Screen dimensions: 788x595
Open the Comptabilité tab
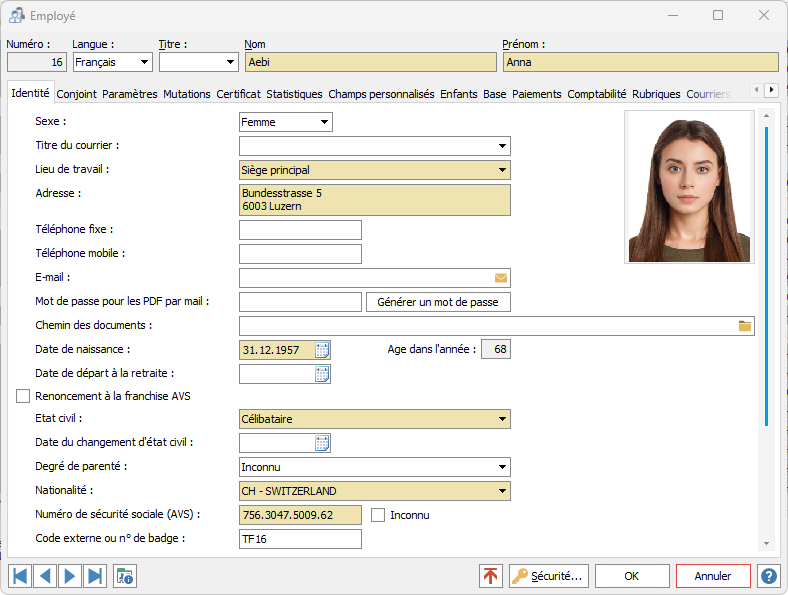[x=596, y=94]
